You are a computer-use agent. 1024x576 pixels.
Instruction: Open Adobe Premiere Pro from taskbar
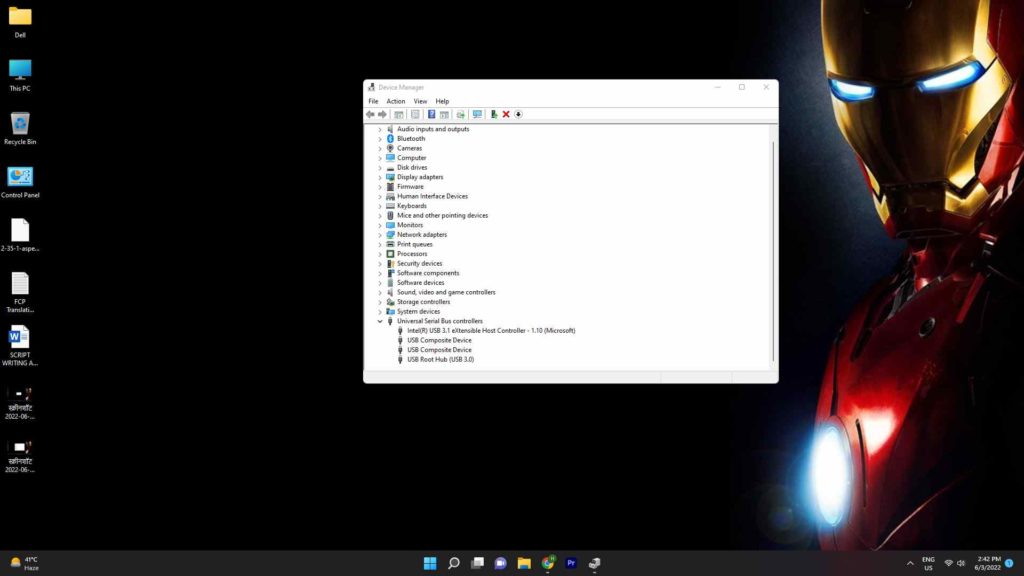571,563
